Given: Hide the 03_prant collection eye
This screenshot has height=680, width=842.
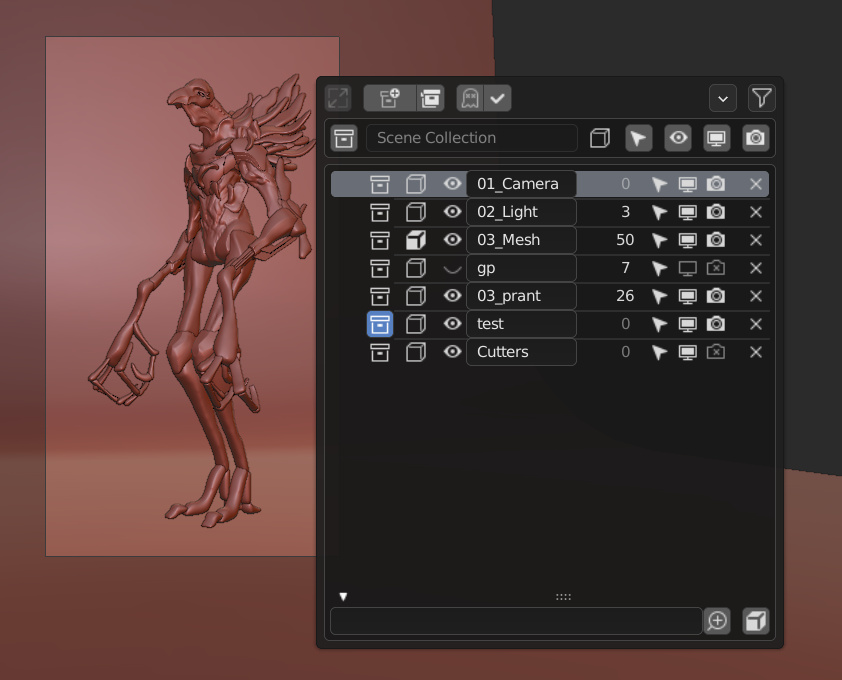Looking at the screenshot, I should (452, 295).
